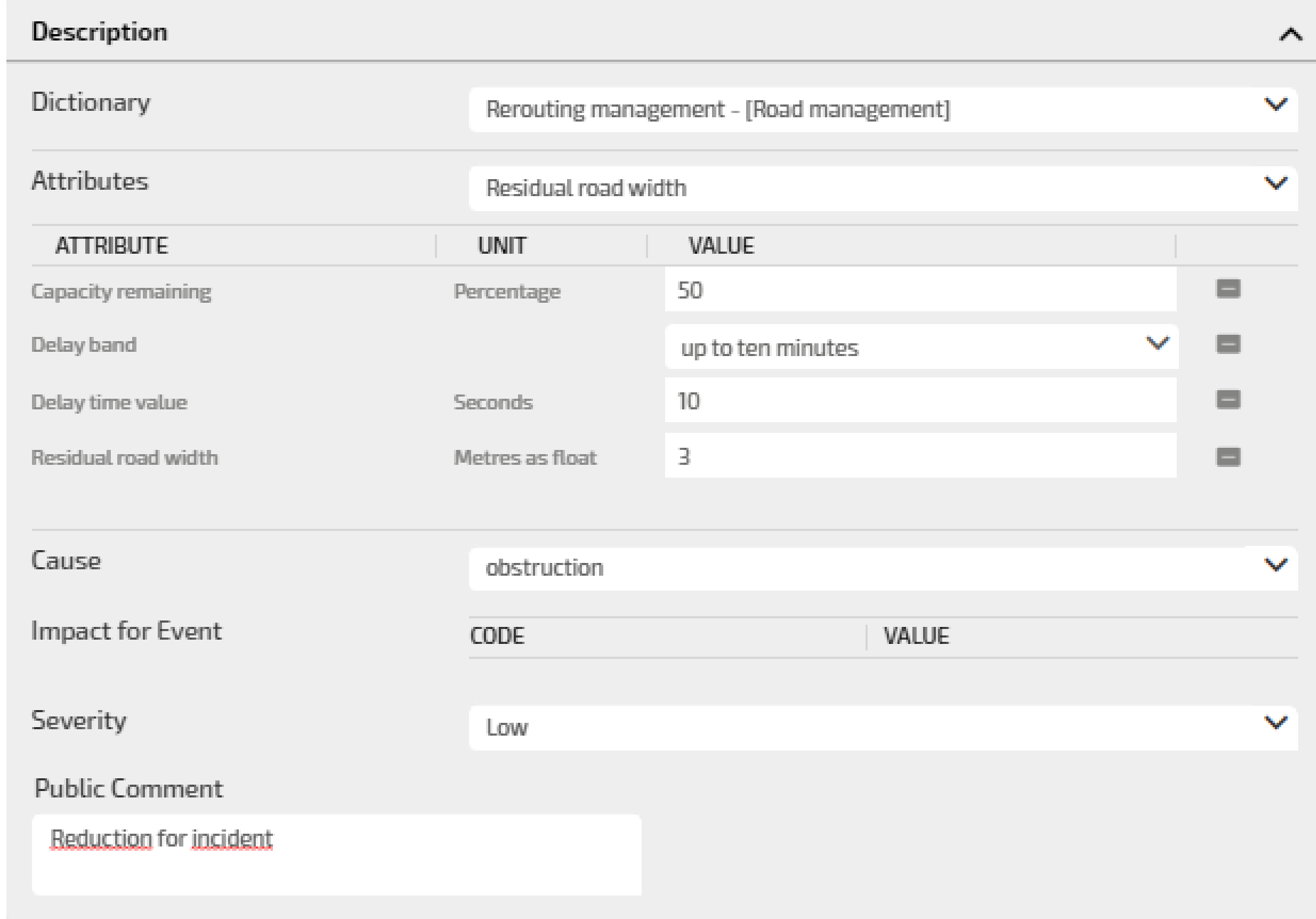Delete the Residual road width row
The width and height of the screenshot is (1316, 919).
pos(1228,456)
